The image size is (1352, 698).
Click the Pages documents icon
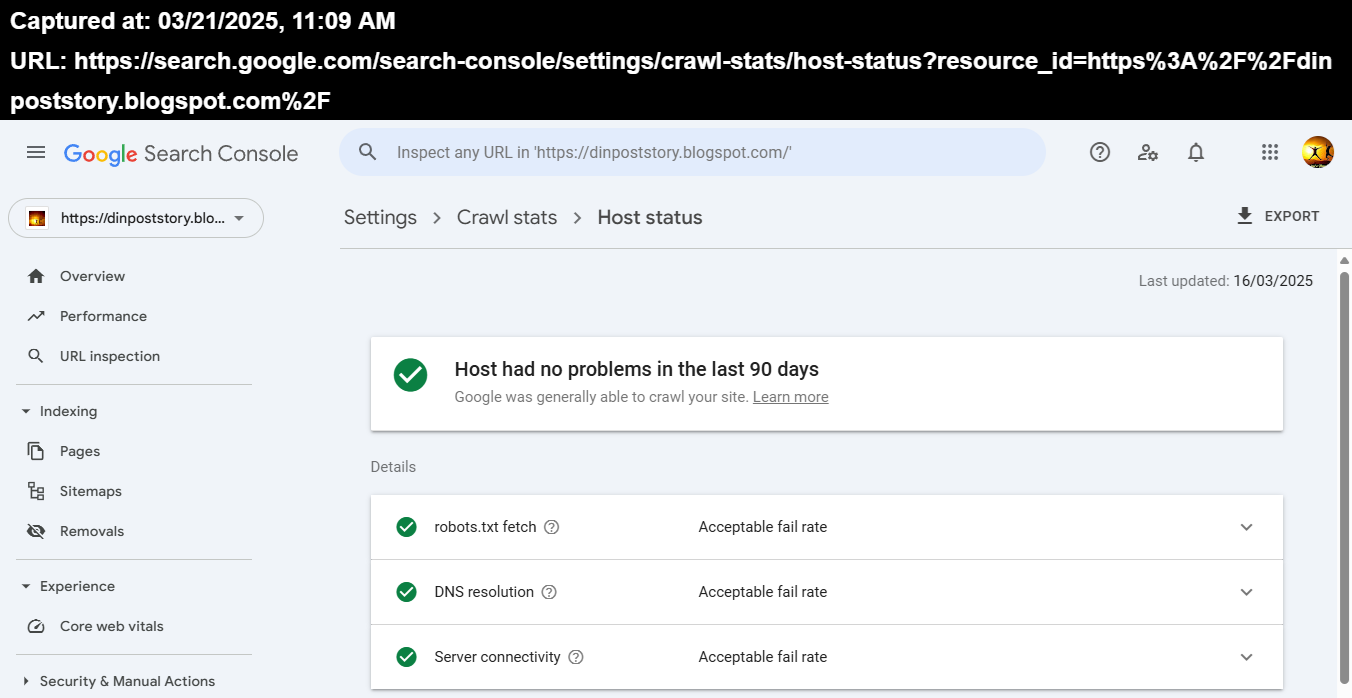[x=36, y=451]
